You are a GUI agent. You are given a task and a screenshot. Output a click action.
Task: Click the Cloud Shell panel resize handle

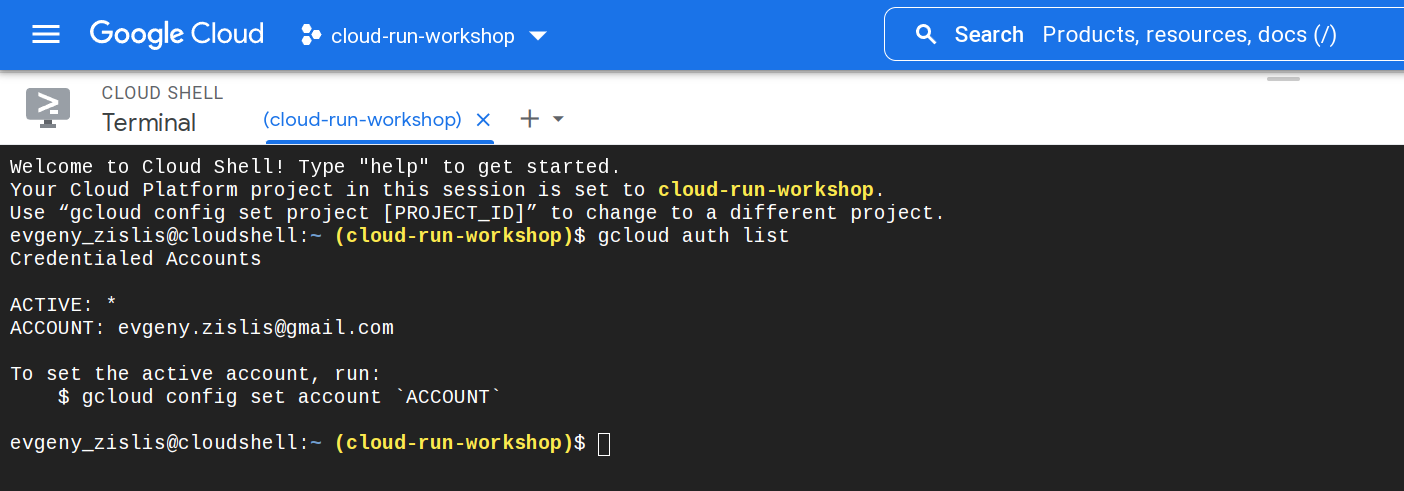tap(1283, 78)
